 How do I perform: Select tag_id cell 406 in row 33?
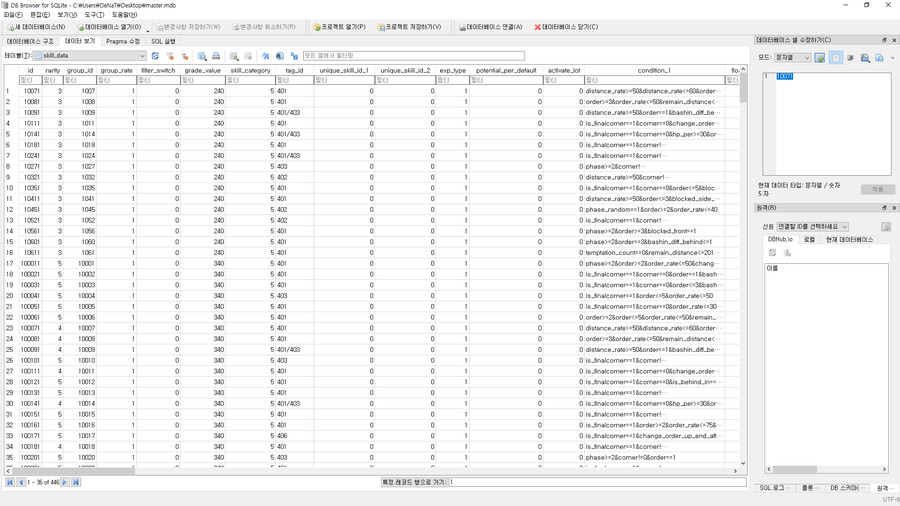coord(294,436)
